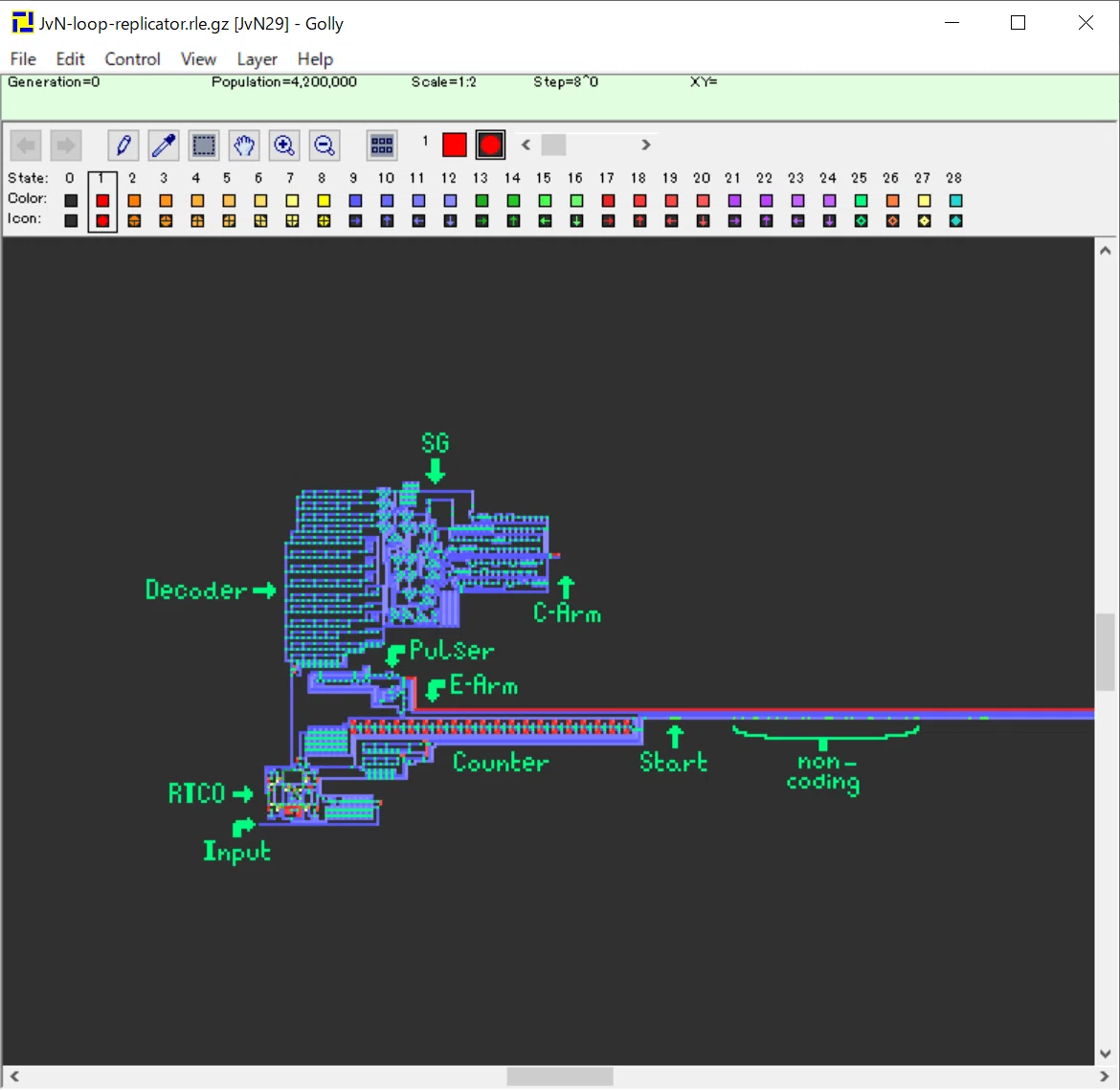Click the state scroller right arrow
This screenshot has height=1090, width=1120.
coord(646,145)
